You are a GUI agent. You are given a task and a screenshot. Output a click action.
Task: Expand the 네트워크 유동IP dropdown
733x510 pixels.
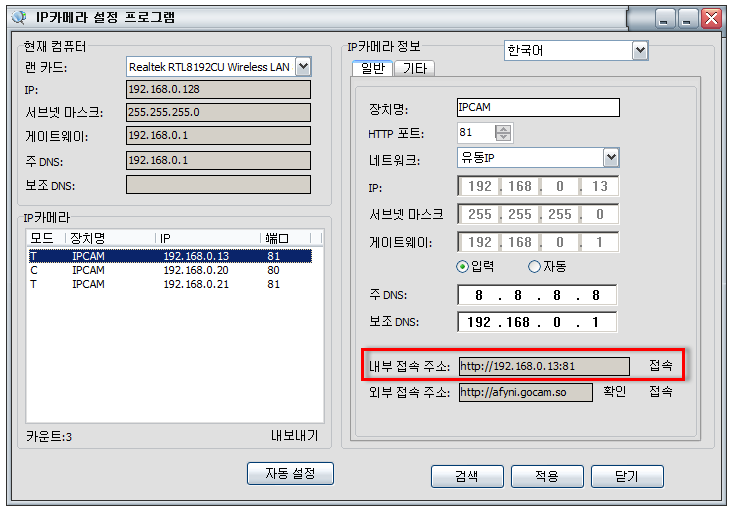611,158
